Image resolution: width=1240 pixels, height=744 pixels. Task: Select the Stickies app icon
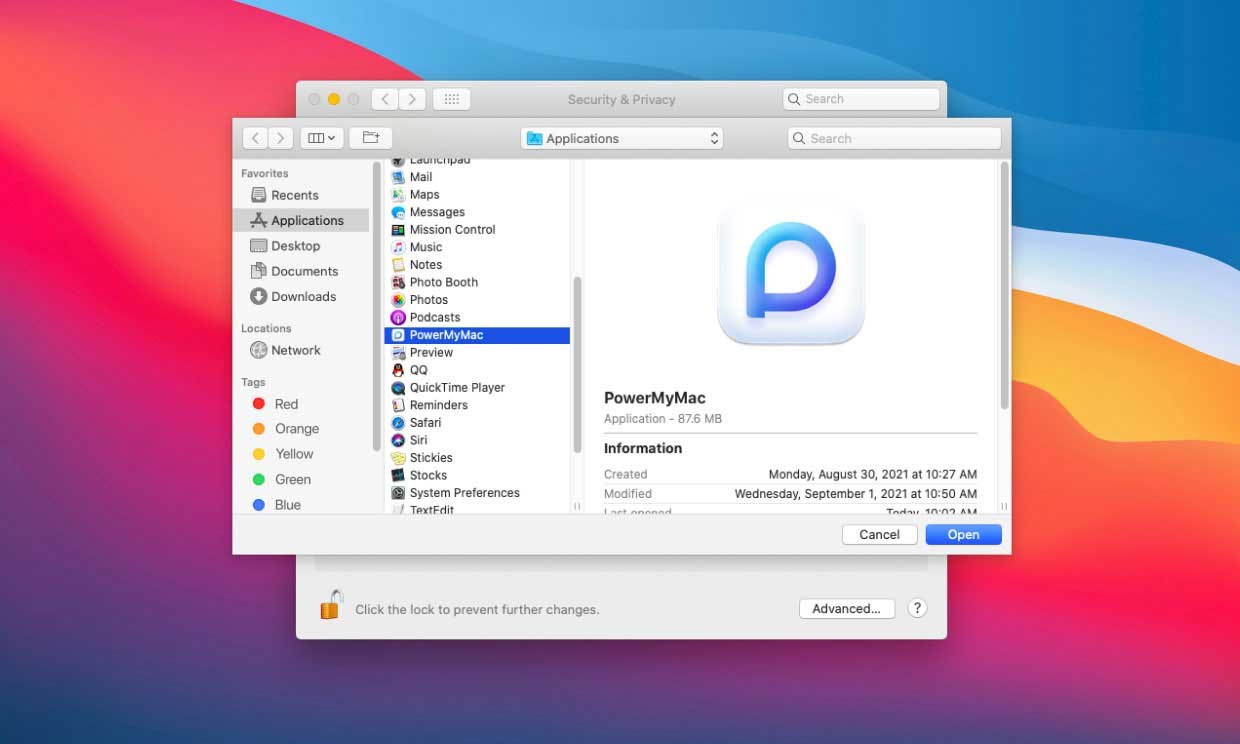pos(398,458)
